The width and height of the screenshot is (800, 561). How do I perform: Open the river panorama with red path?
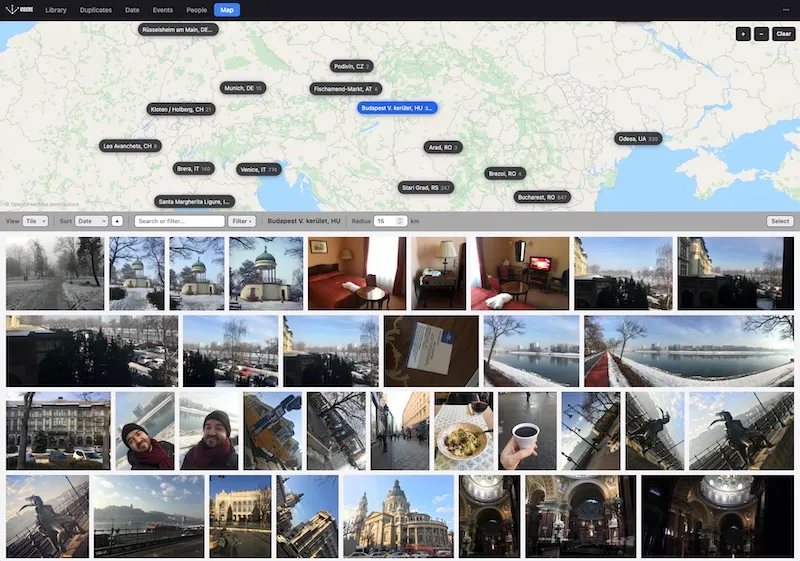point(689,351)
